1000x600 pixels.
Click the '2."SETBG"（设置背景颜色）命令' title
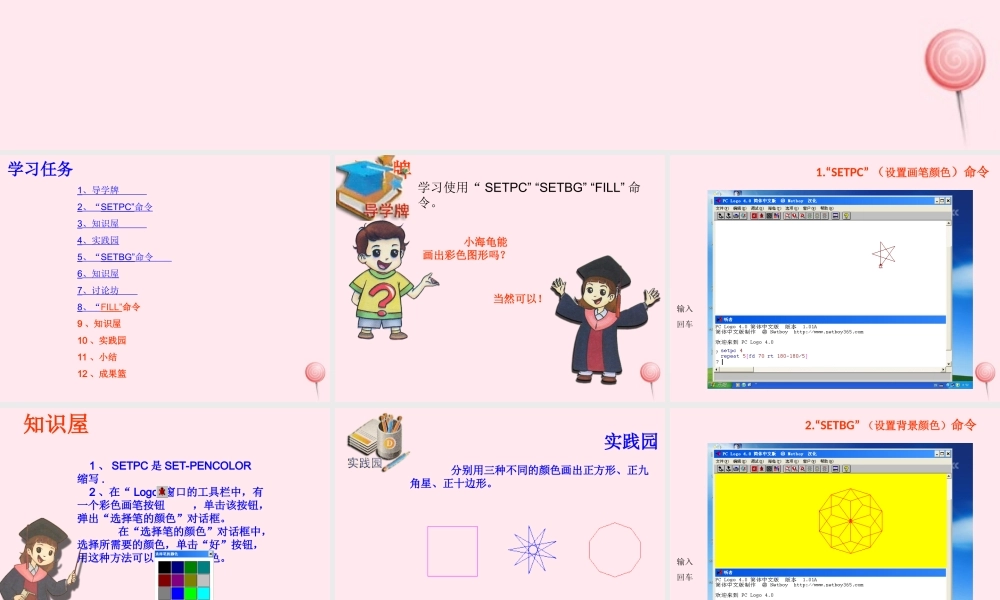[890, 425]
